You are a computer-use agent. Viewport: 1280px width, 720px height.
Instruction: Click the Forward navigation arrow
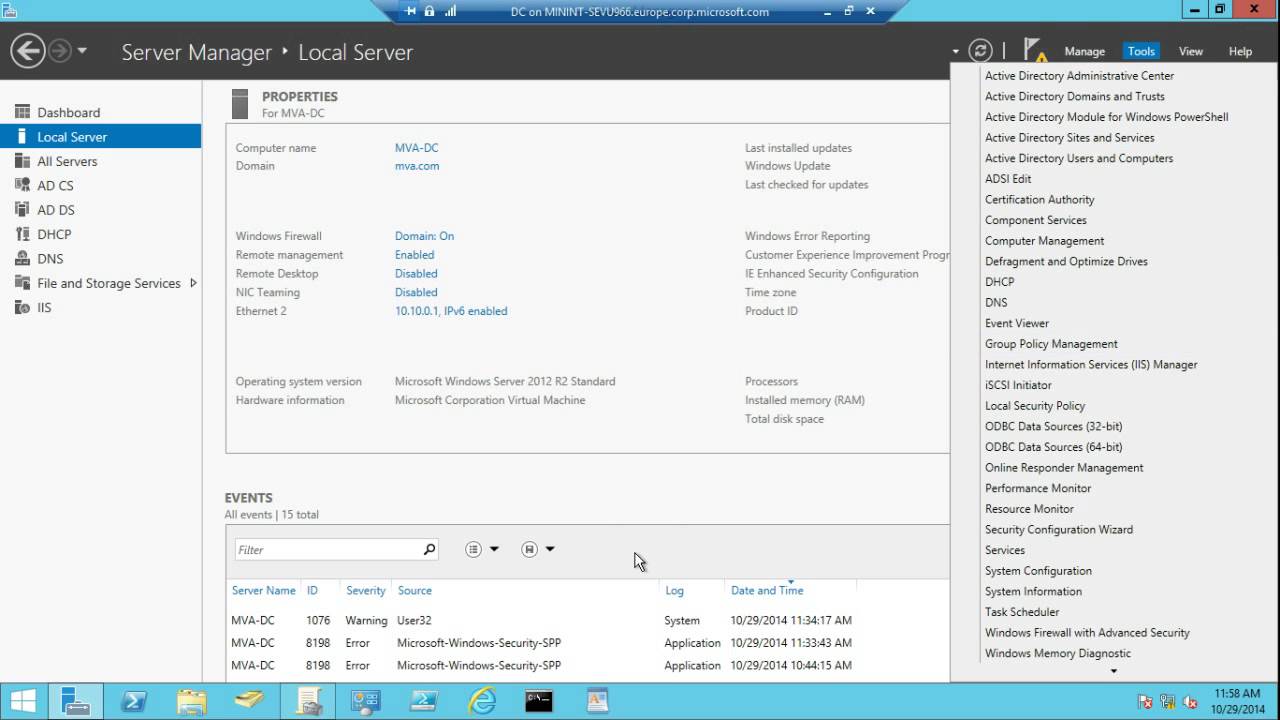click(60, 51)
